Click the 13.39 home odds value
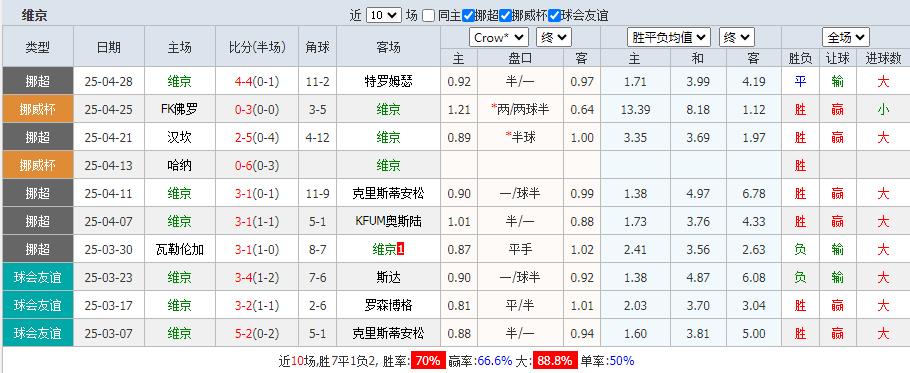Screen dimensions: 910x373 click(x=635, y=109)
